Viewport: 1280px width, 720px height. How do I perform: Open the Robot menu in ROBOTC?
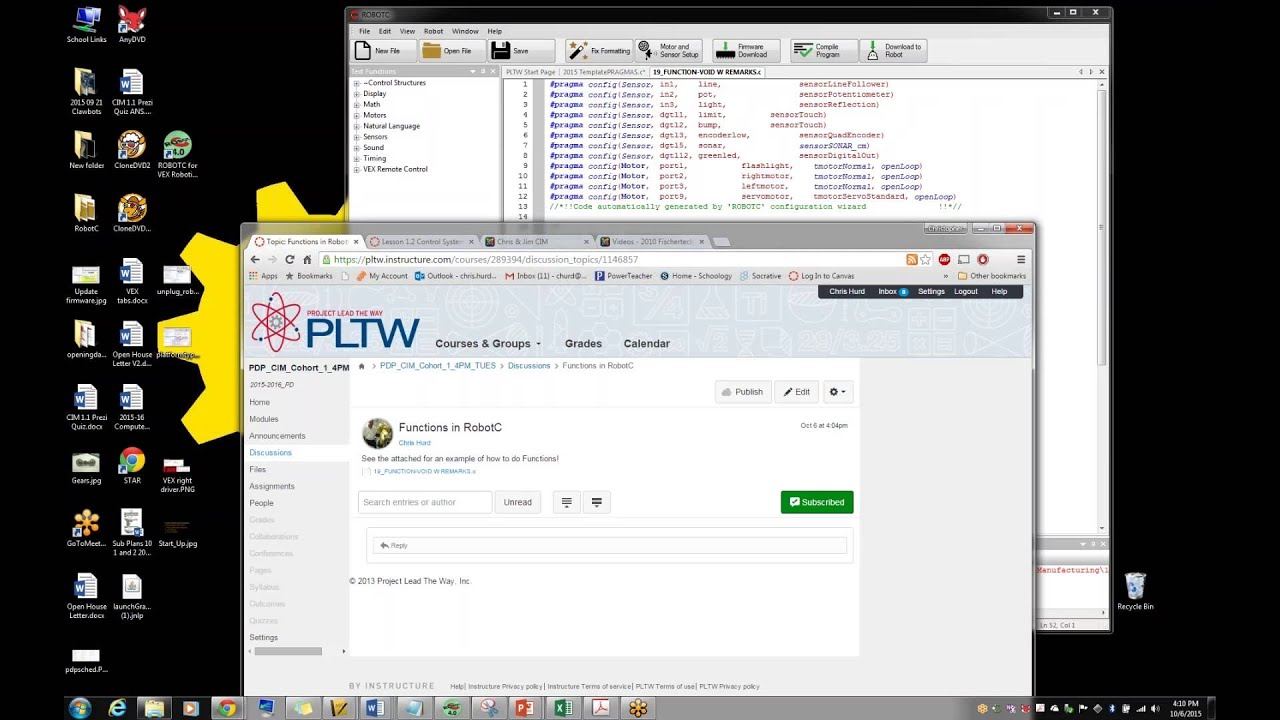pyautogui.click(x=433, y=31)
